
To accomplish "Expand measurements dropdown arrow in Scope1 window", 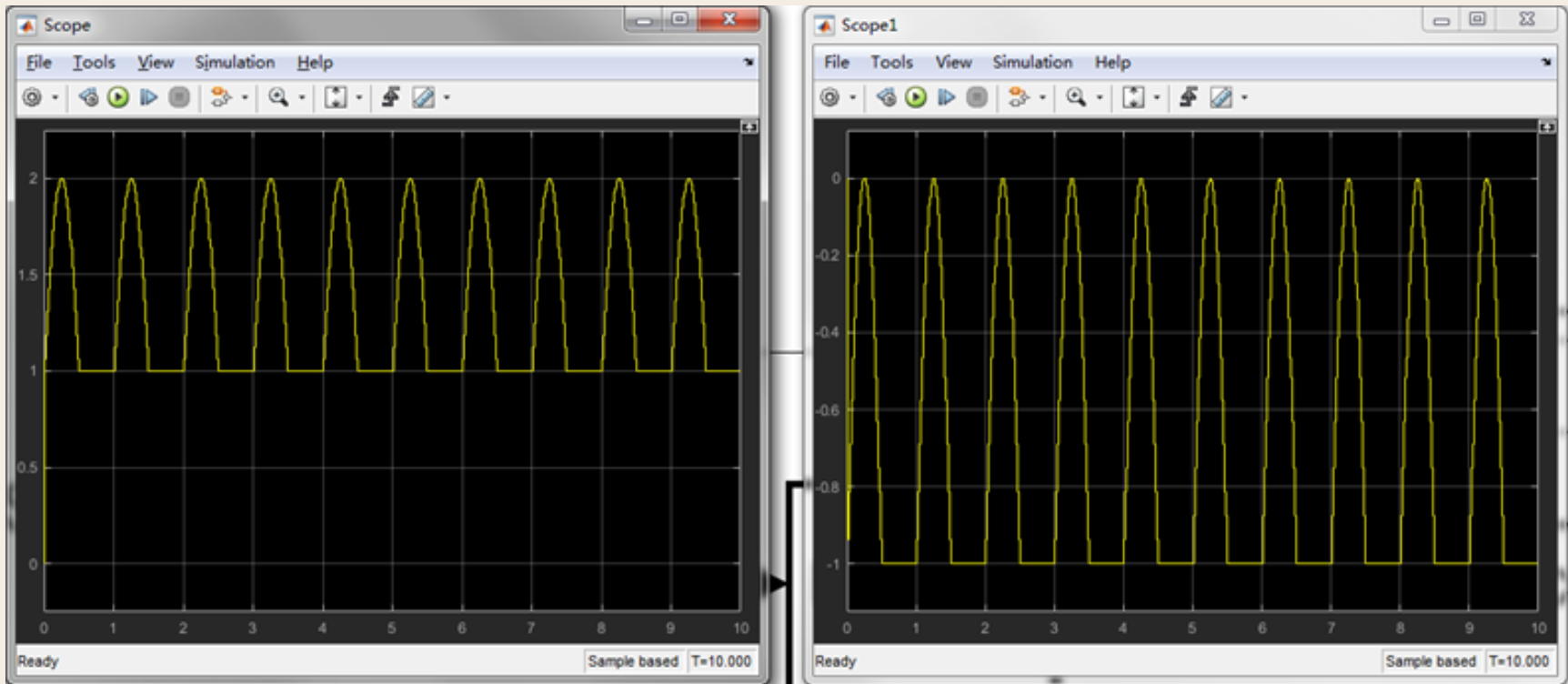I will 1244,97.
